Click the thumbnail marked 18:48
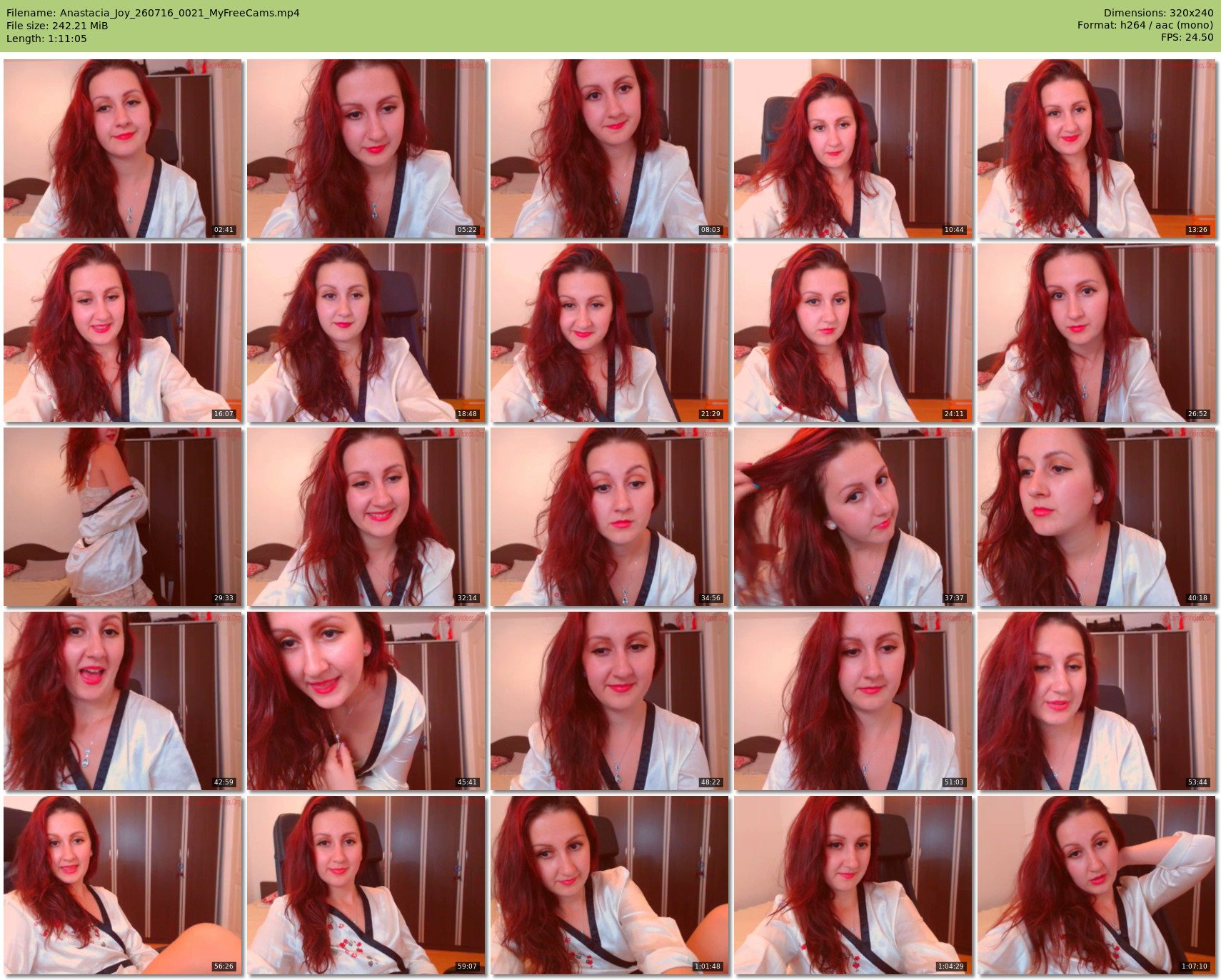The width and height of the screenshot is (1221, 980). (x=366, y=333)
